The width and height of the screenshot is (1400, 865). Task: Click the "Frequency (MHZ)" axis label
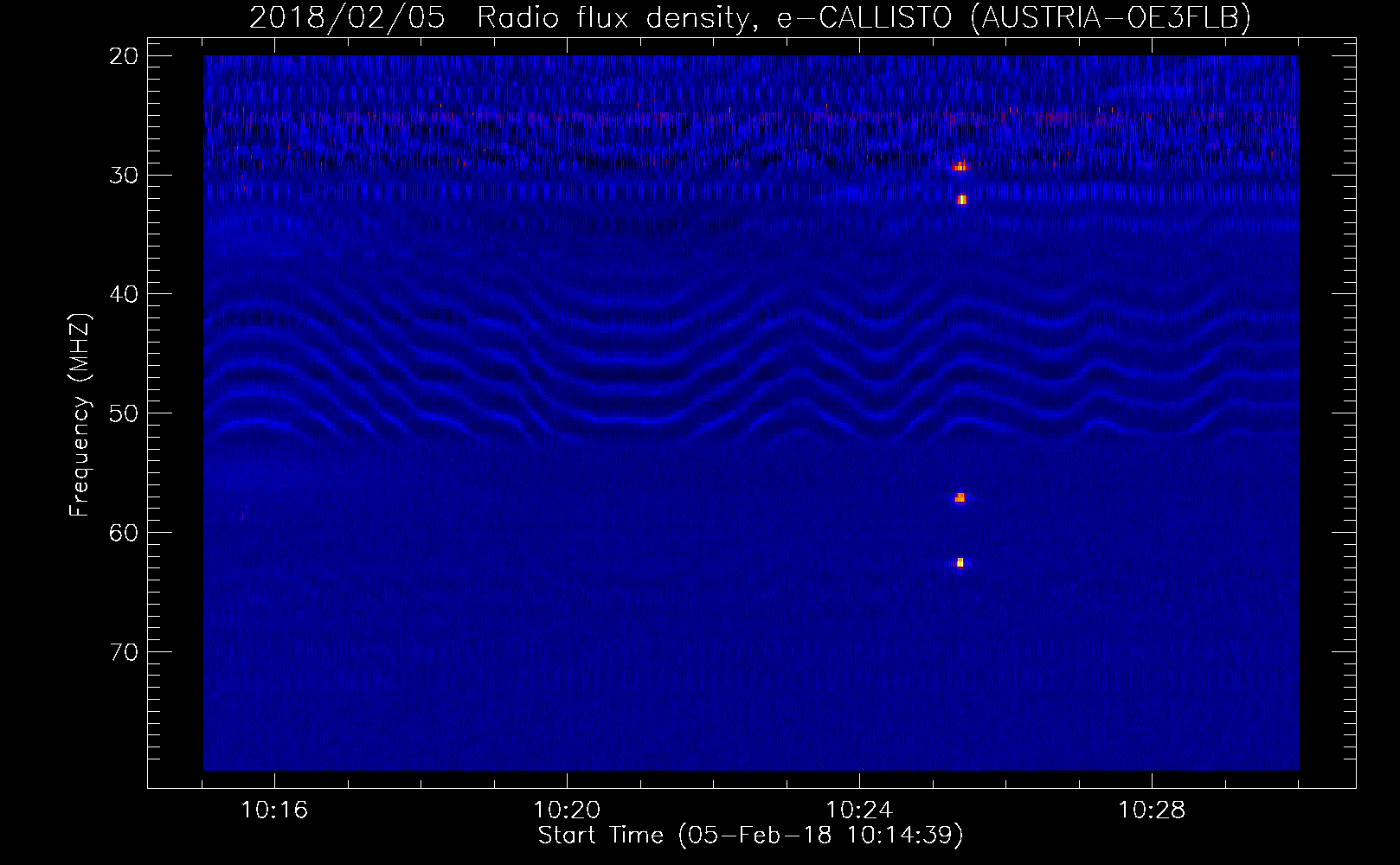(80, 416)
